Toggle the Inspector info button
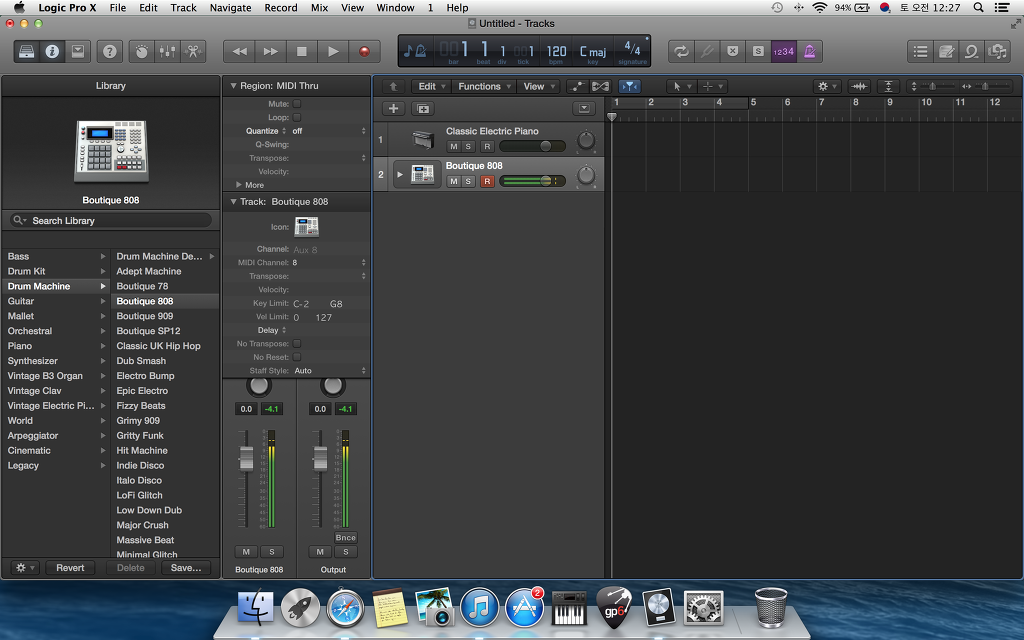1024x640 pixels. (x=52, y=51)
